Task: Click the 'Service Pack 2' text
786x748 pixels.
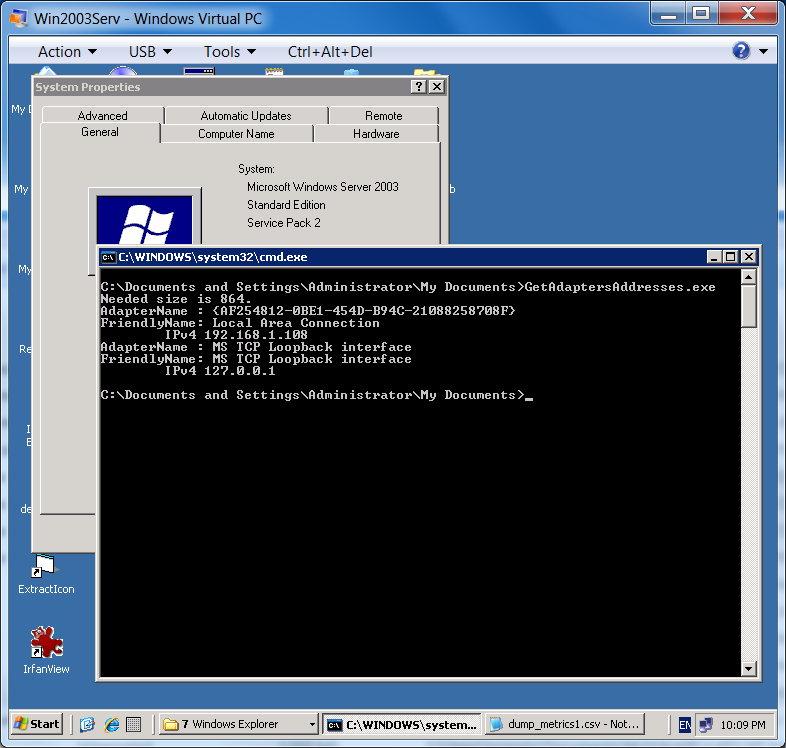Action: point(284,223)
